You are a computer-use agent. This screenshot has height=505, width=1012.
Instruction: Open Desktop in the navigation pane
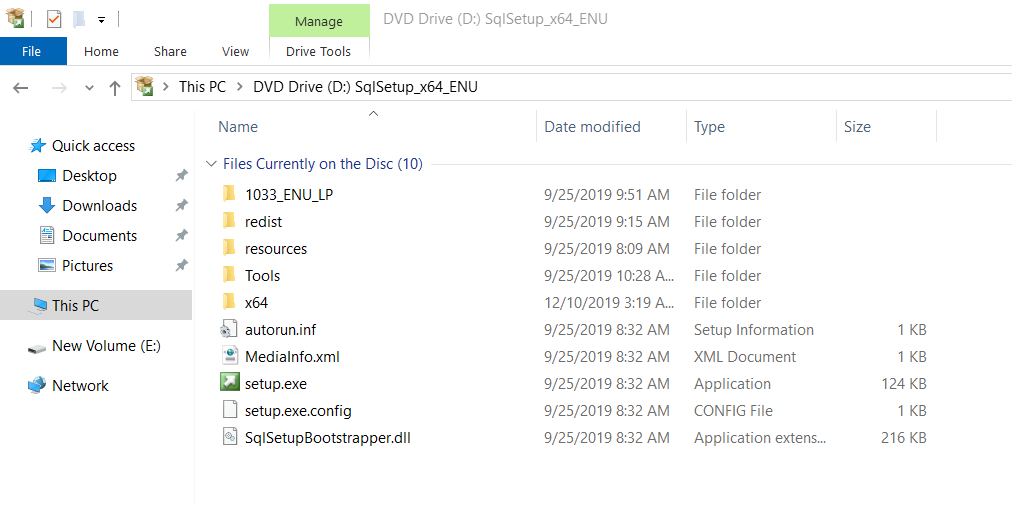pyautogui.click(x=89, y=176)
